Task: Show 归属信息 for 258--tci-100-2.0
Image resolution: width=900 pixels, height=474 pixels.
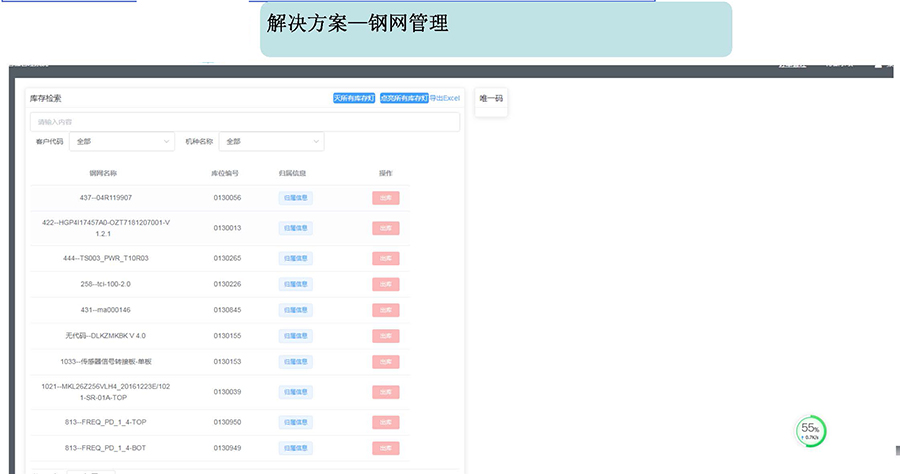Action: [296, 284]
